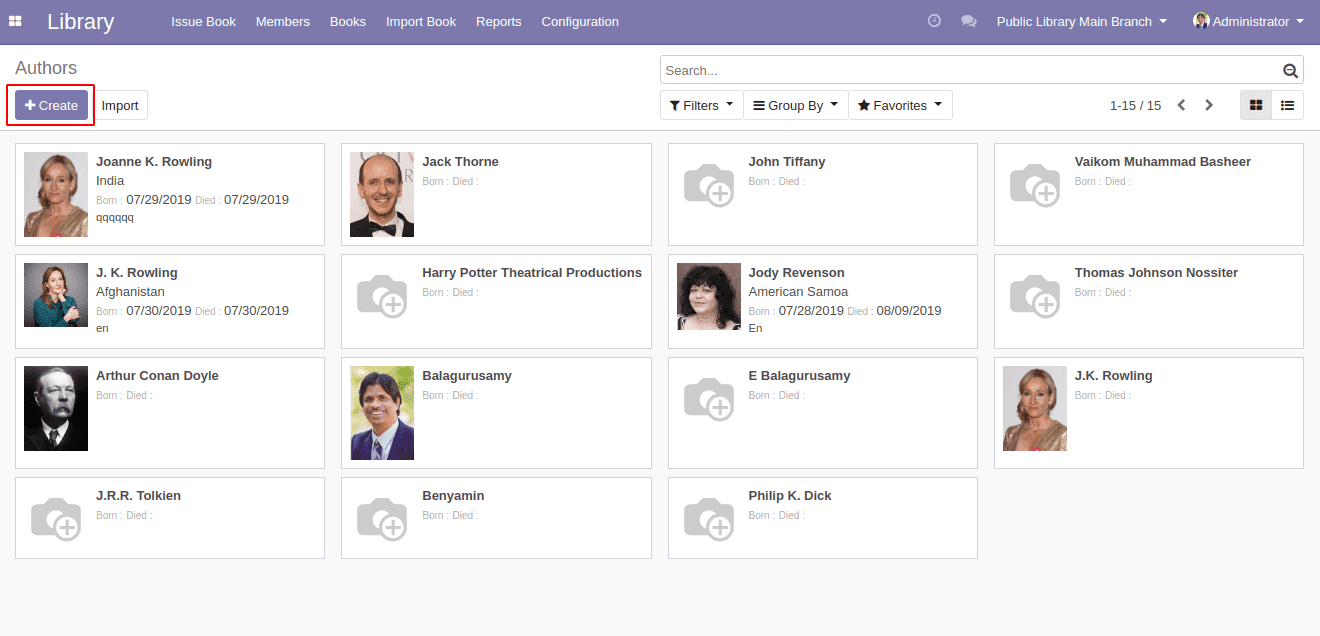Open Arthur Conan Doyle's photo thumbnail

tap(56, 408)
